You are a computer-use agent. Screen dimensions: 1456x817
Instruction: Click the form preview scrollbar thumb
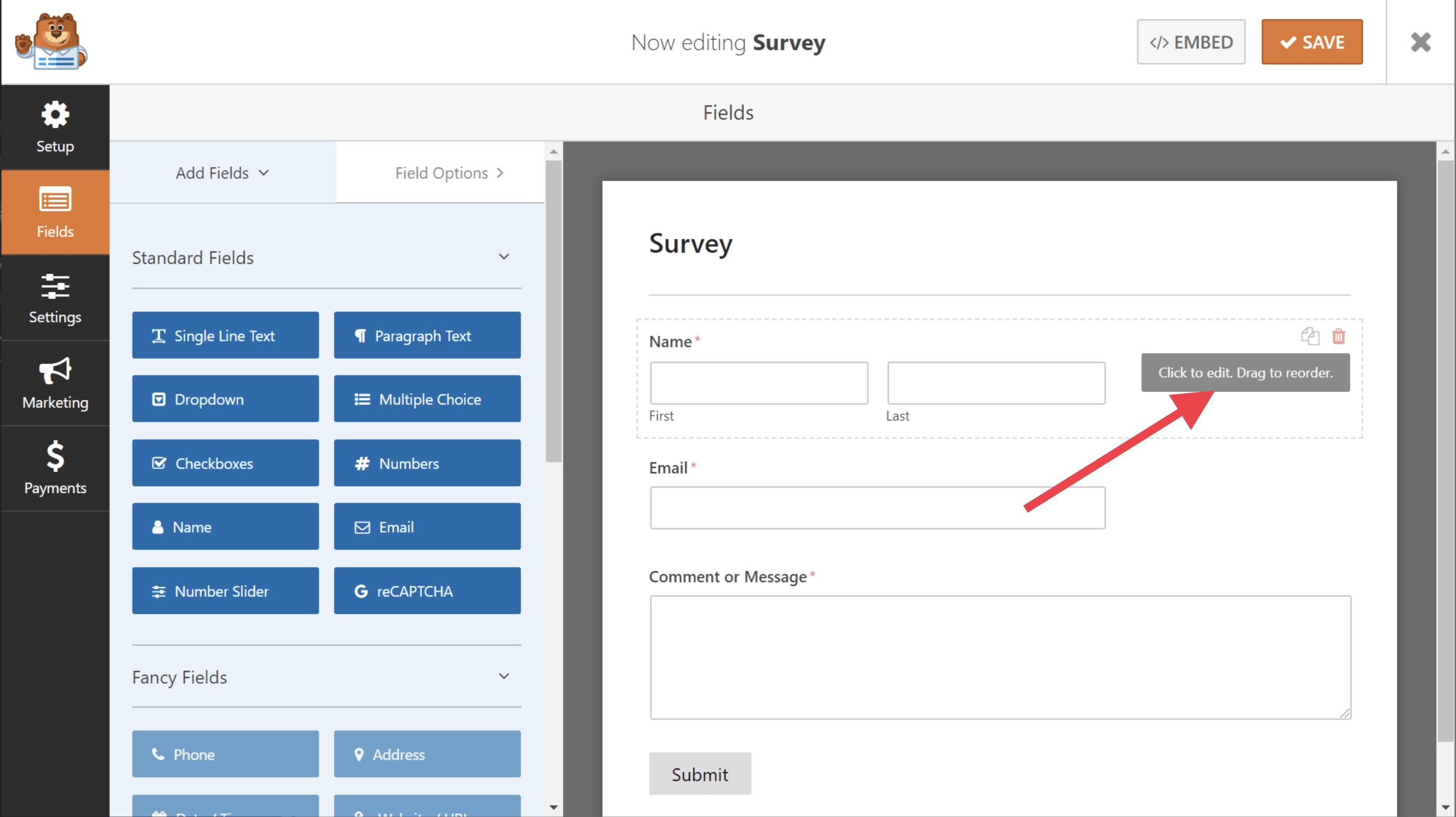pos(1445,451)
